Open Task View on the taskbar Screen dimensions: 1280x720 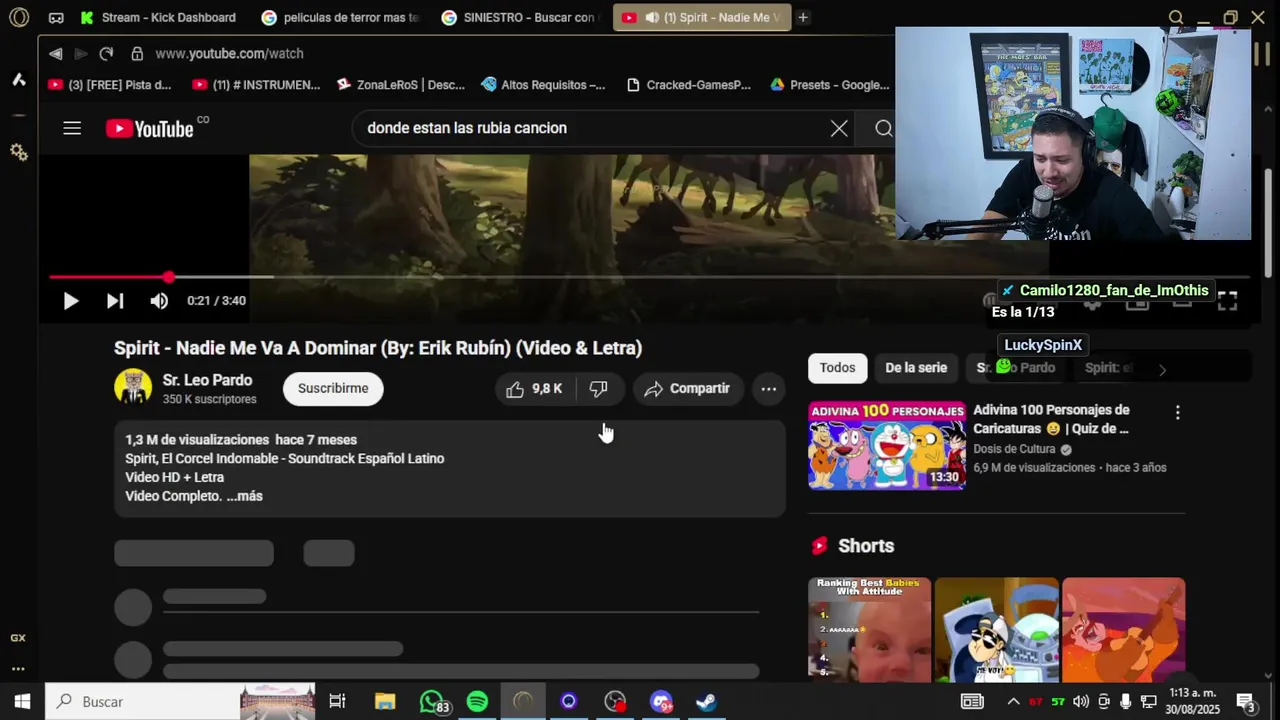tap(337, 702)
